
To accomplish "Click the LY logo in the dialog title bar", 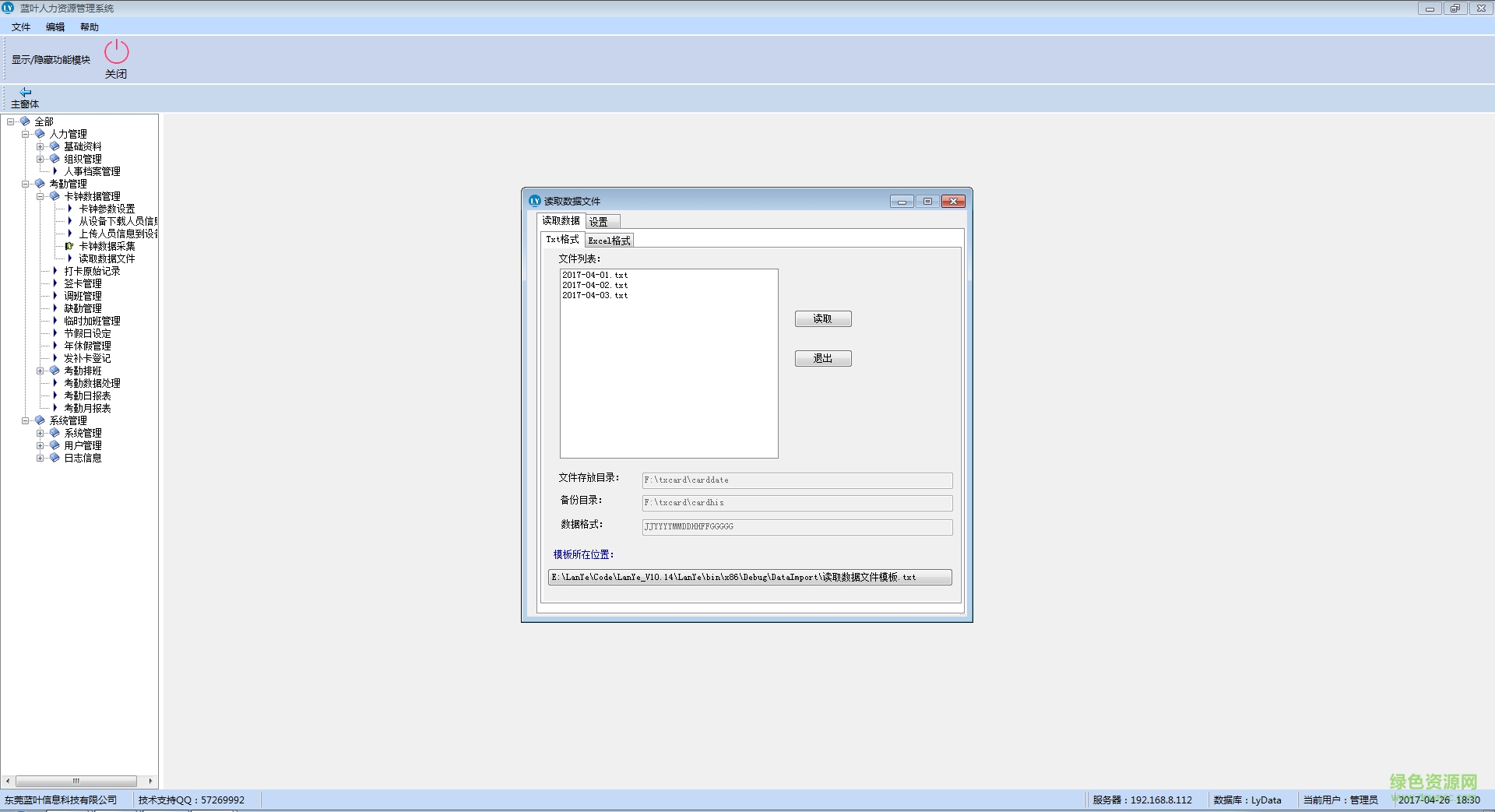I will (x=534, y=201).
